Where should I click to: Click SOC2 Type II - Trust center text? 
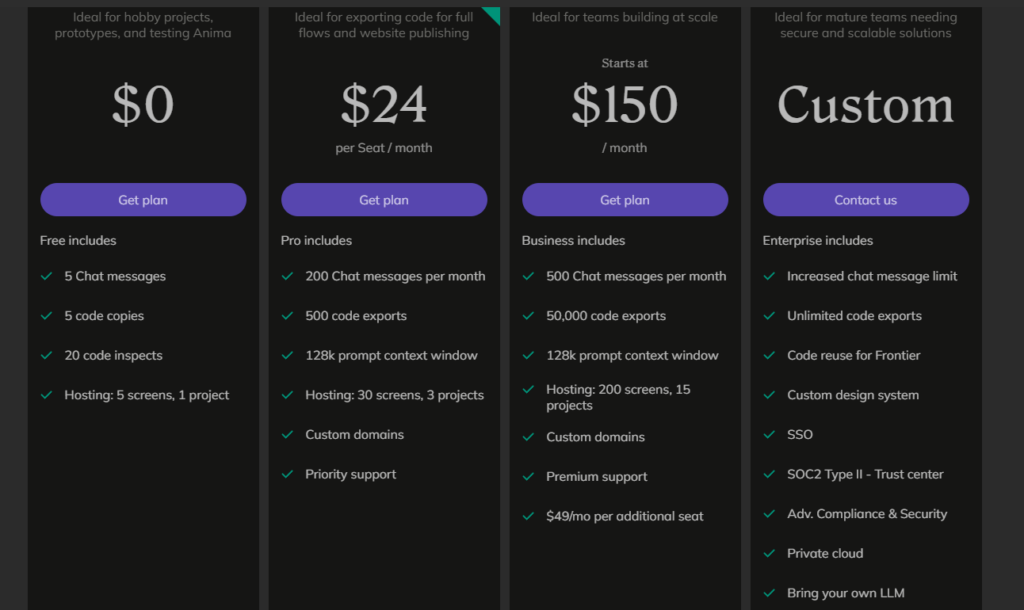(x=865, y=474)
